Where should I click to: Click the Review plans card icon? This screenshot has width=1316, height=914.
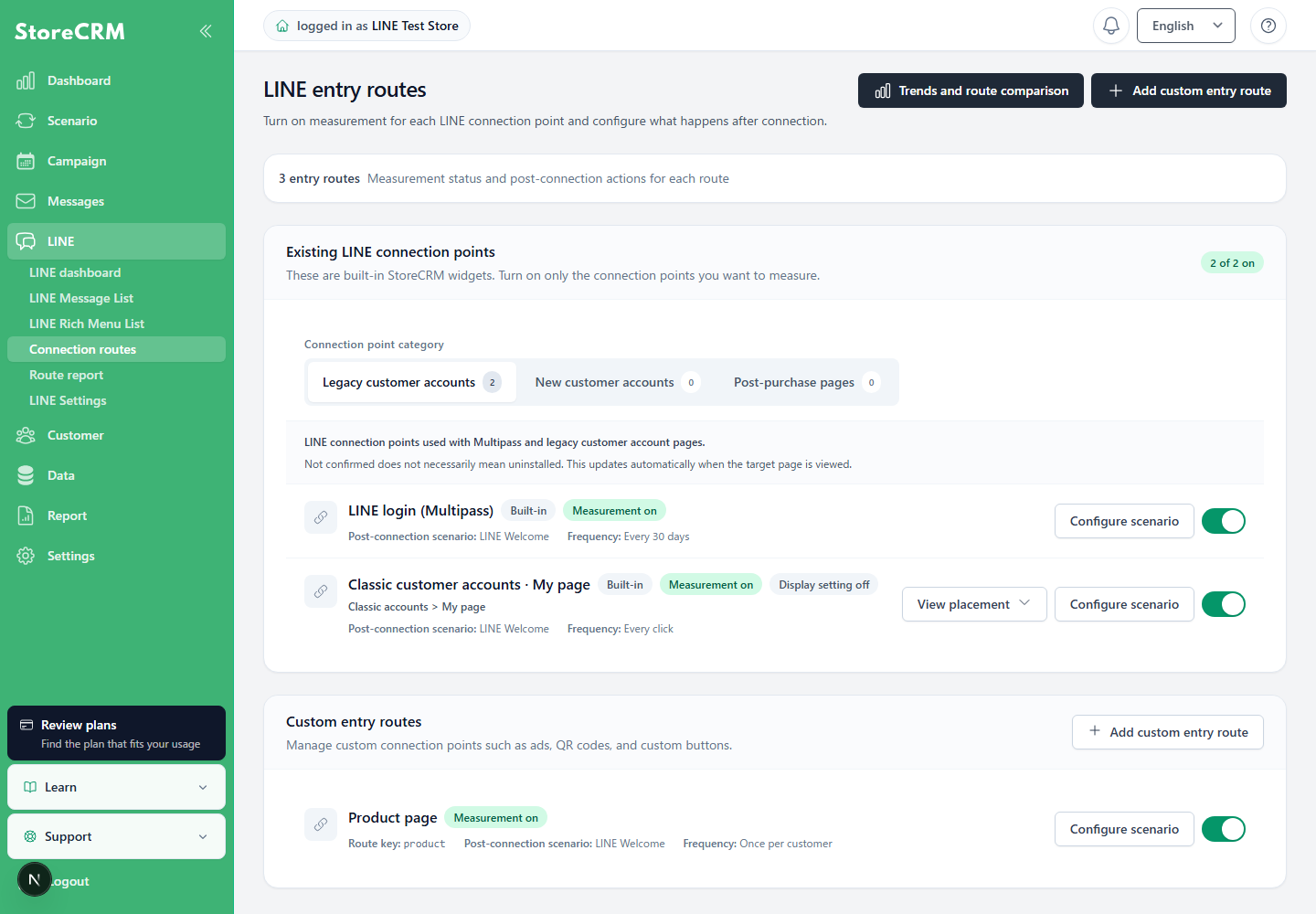click(x=27, y=725)
